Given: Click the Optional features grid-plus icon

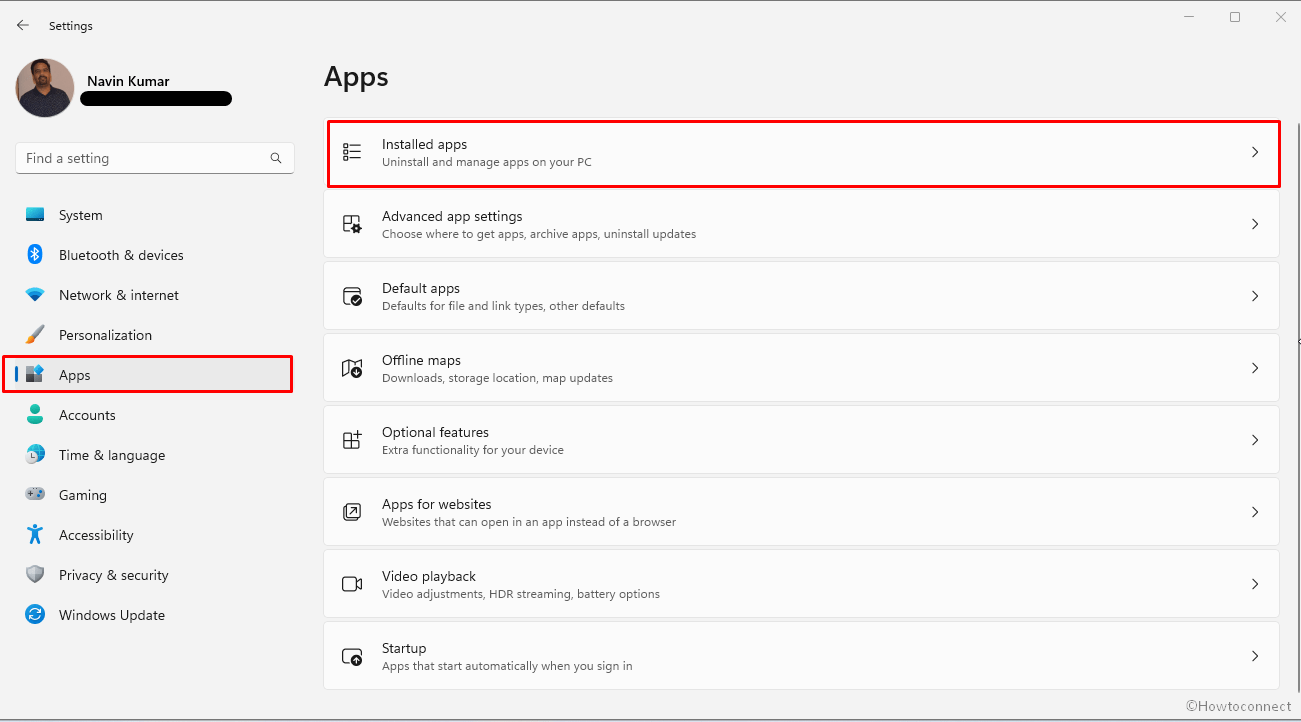Looking at the screenshot, I should pyautogui.click(x=352, y=440).
